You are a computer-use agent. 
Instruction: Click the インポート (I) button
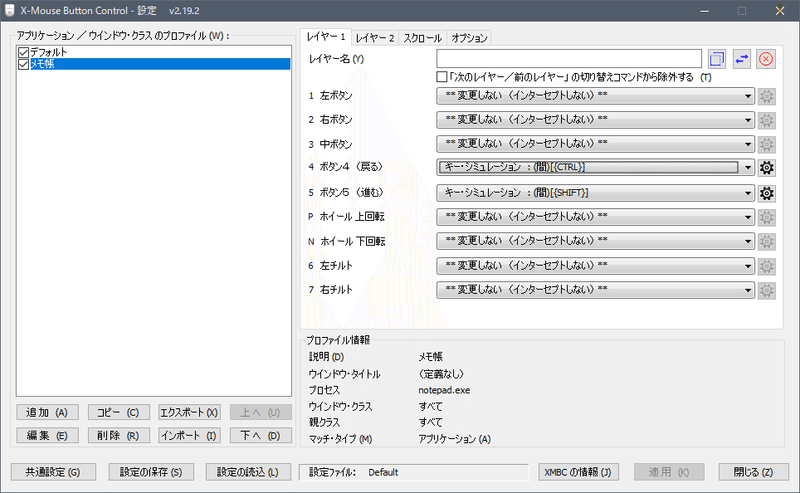point(189,435)
